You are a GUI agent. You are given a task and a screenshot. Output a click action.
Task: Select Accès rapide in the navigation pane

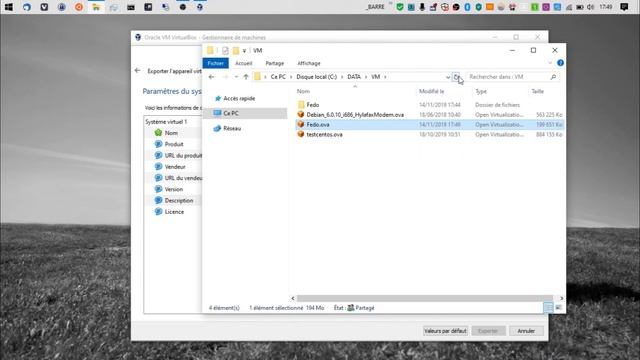pyautogui.click(x=239, y=98)
